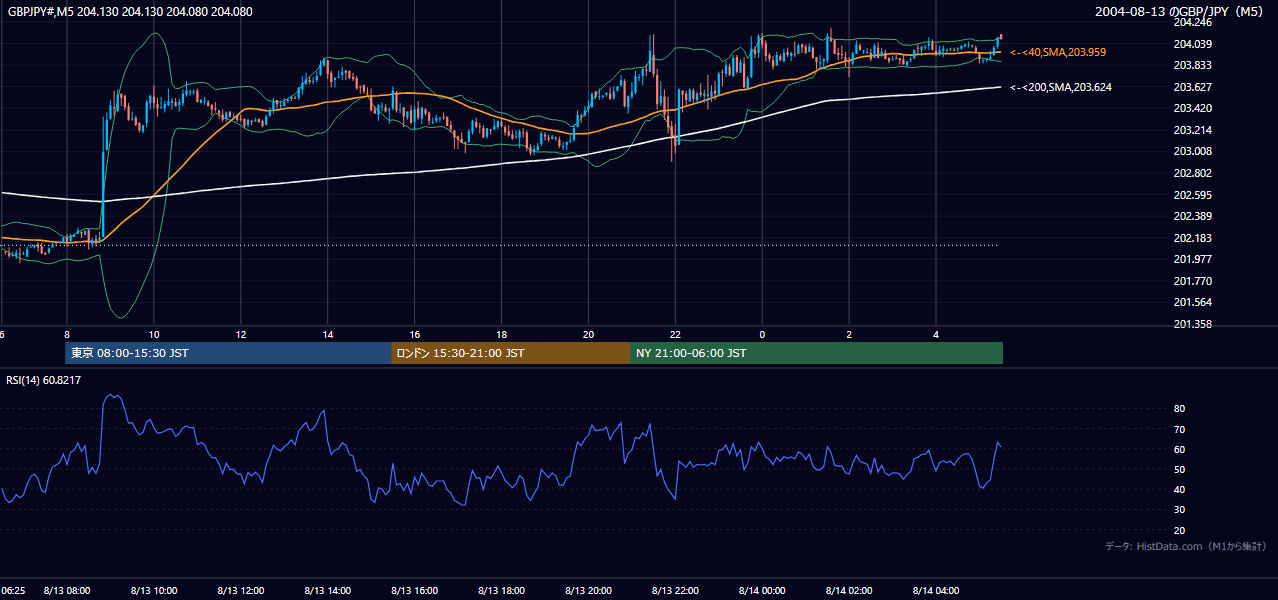Click RSI scale level 40
This screenshot has width=1278, height=600.
[1179, 489]
